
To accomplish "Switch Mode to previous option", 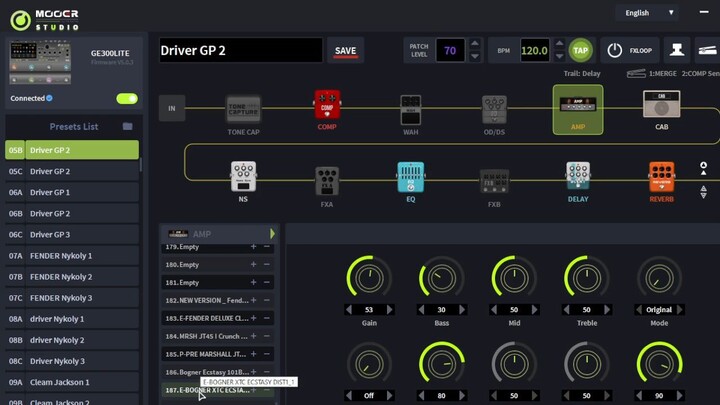I will [639, 309].
